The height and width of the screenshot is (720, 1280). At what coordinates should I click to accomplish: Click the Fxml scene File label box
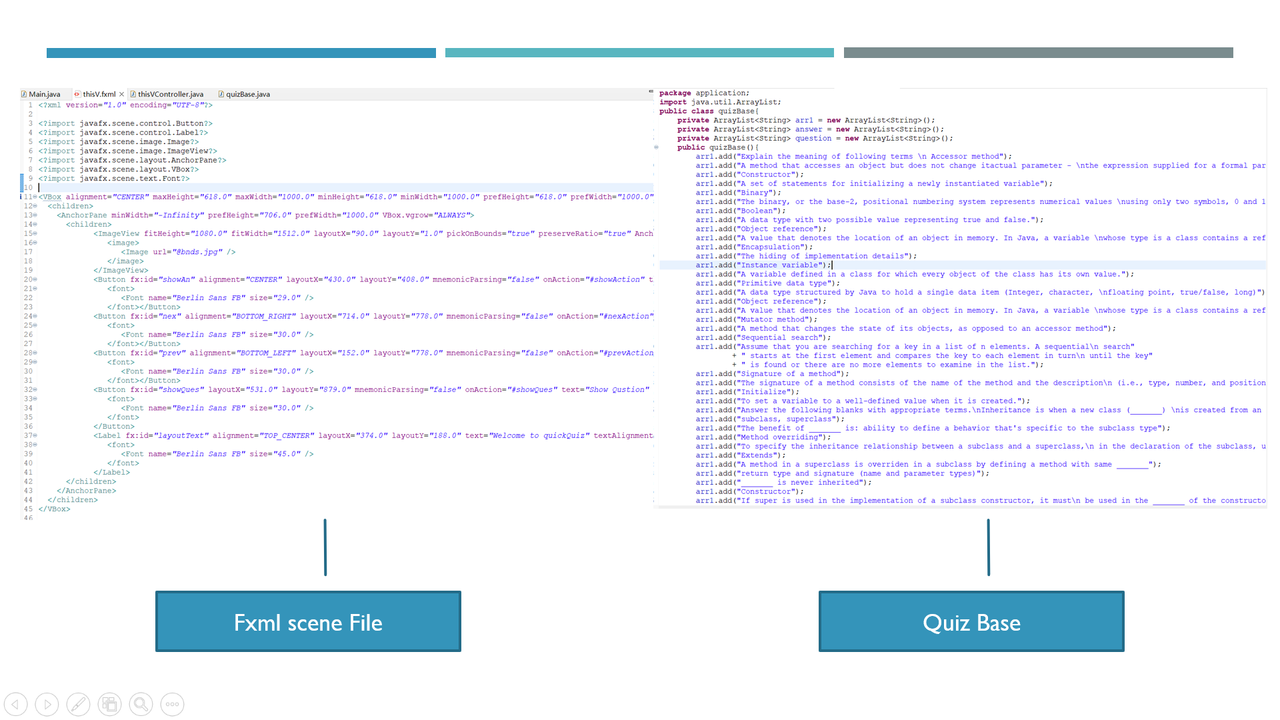[308, 621]
